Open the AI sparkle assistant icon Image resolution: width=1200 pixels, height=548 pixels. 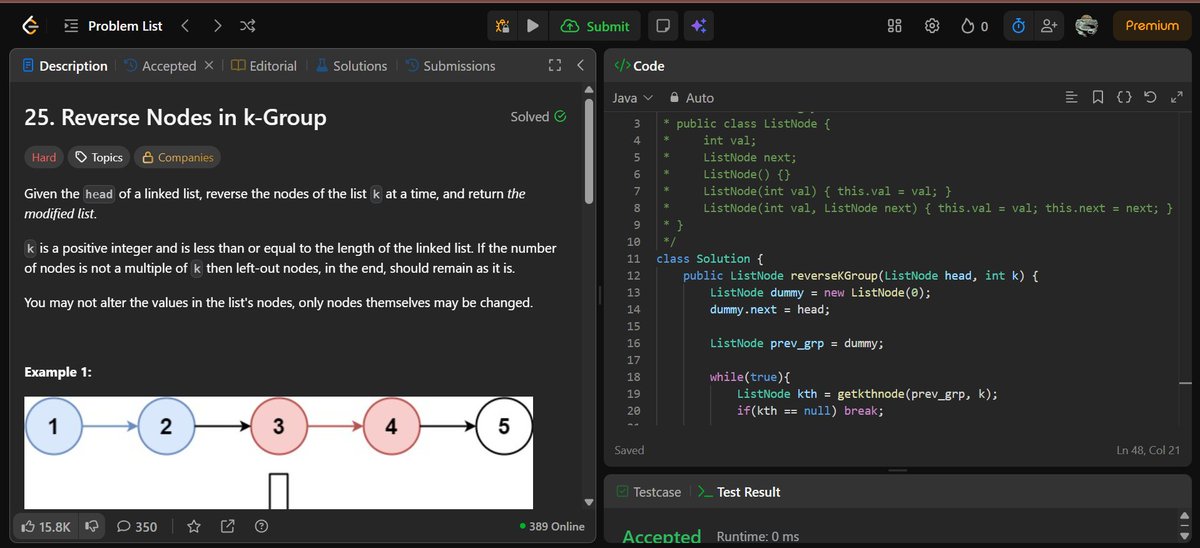698,26
